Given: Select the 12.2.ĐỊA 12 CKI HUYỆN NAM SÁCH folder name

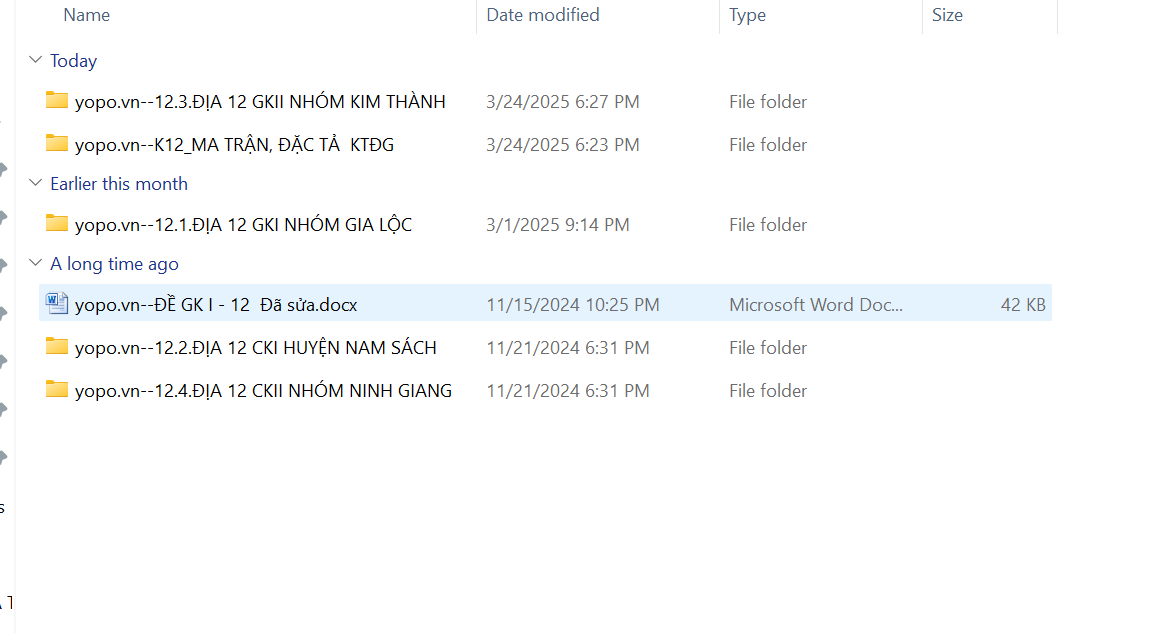Looking at the screenshot, I should point(256,348).
